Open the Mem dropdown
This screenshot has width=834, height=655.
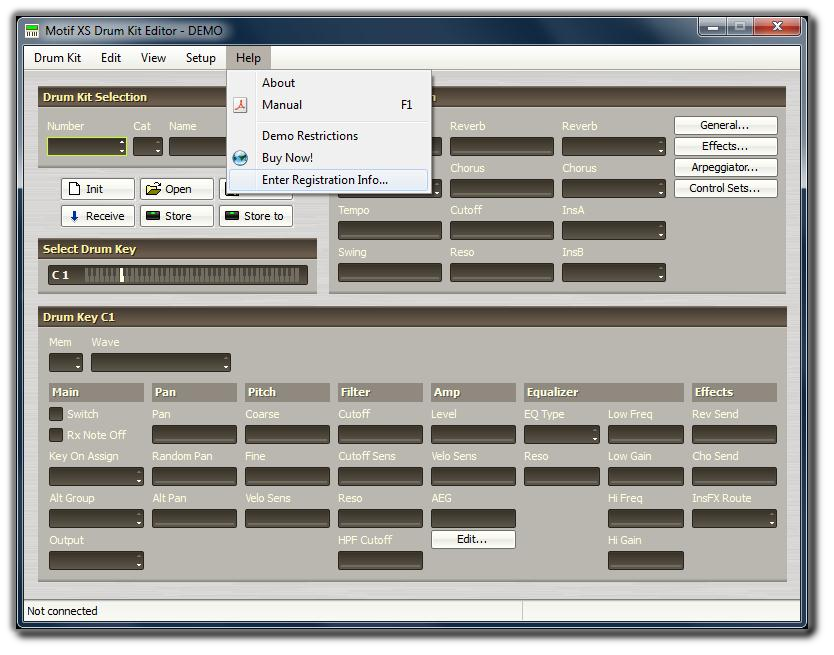66,363
